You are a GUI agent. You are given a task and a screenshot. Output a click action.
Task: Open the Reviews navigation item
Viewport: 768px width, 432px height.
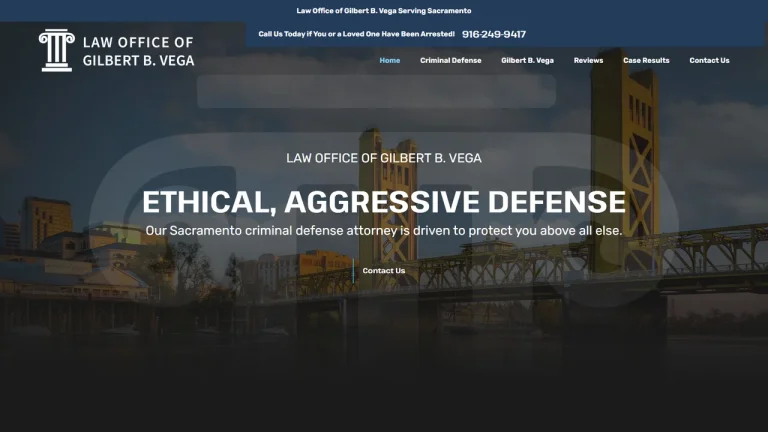click(588, 60)
